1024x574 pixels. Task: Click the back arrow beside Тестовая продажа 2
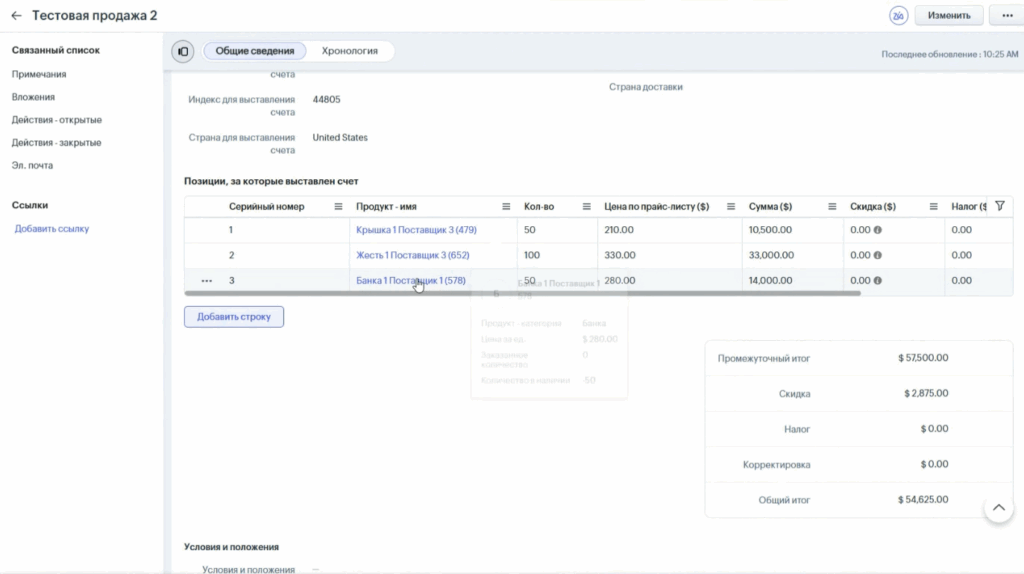pos(16,16)
